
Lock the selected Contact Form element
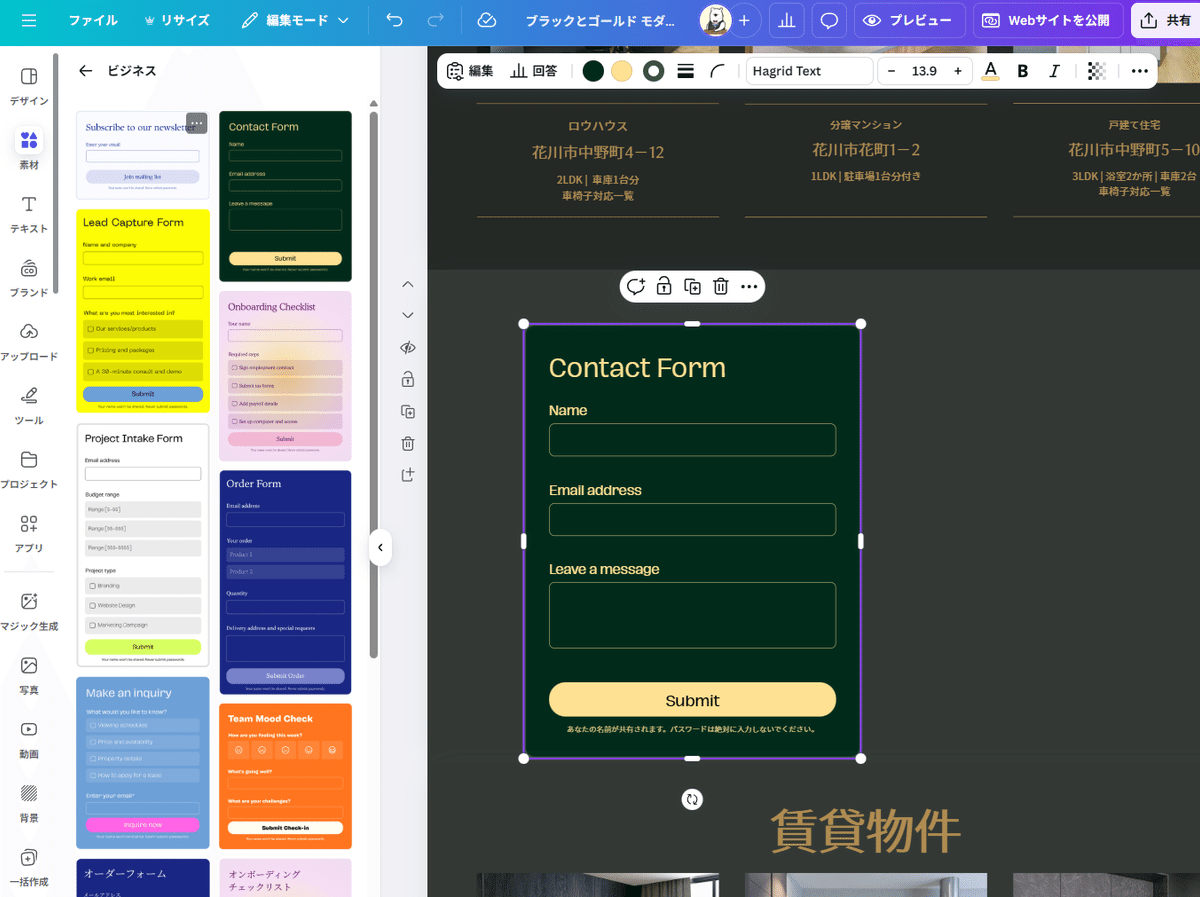663,287
